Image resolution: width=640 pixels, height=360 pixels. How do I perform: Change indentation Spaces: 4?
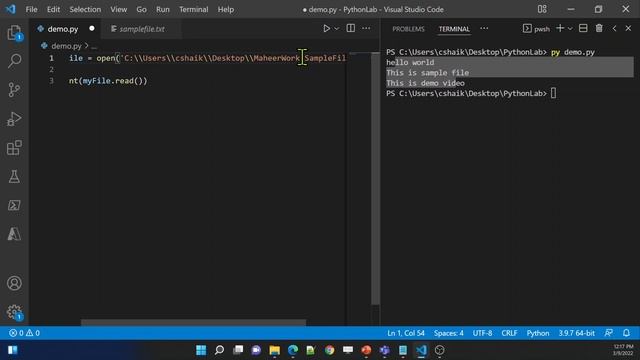point(449,333)
